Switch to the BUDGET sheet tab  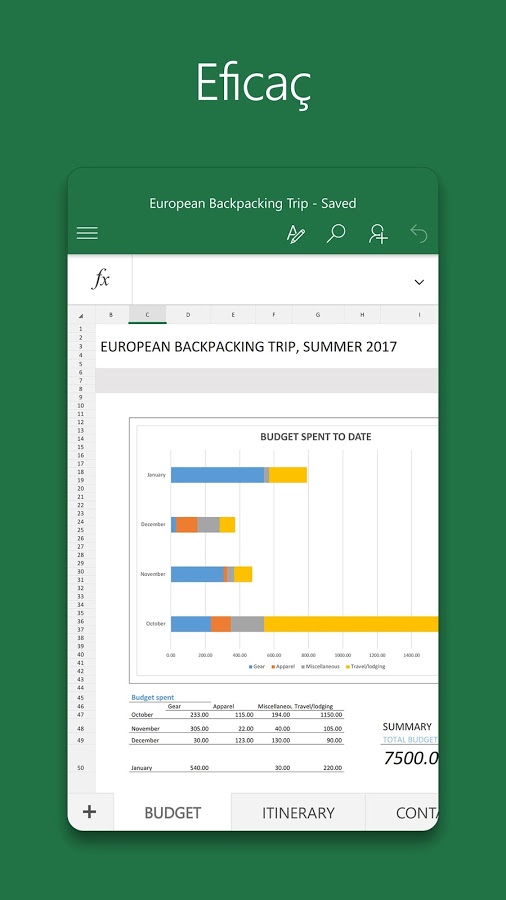(173, 813)
